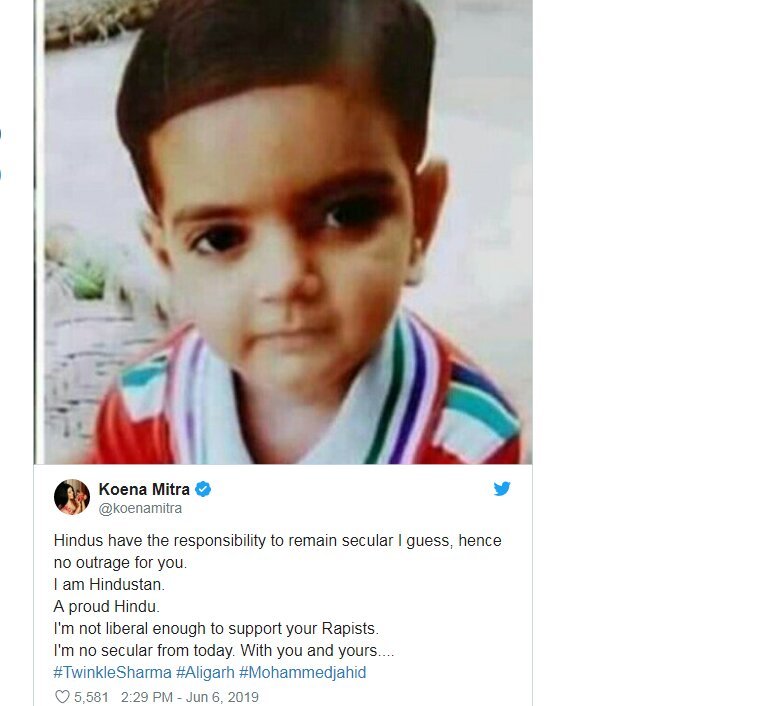
Task: Open the #Mohammedjahid hashtag link
Action: (303, 672)
